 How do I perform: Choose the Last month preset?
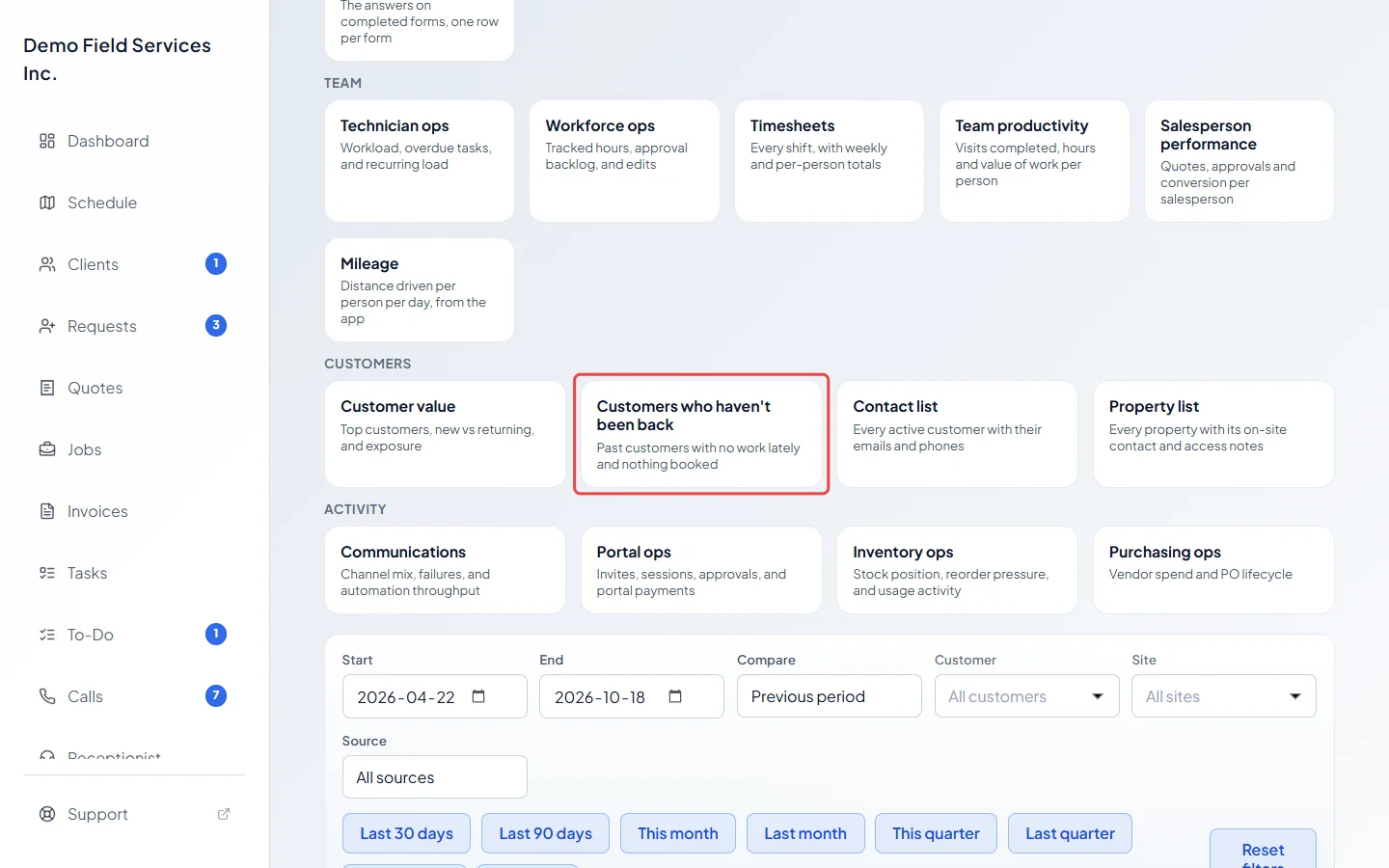(804, 833)
